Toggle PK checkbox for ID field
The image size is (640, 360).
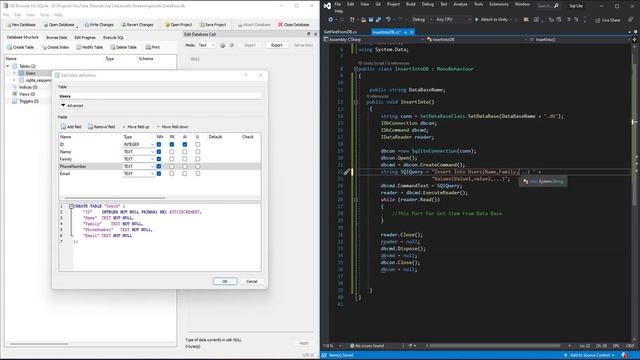(x=172, y=144)
